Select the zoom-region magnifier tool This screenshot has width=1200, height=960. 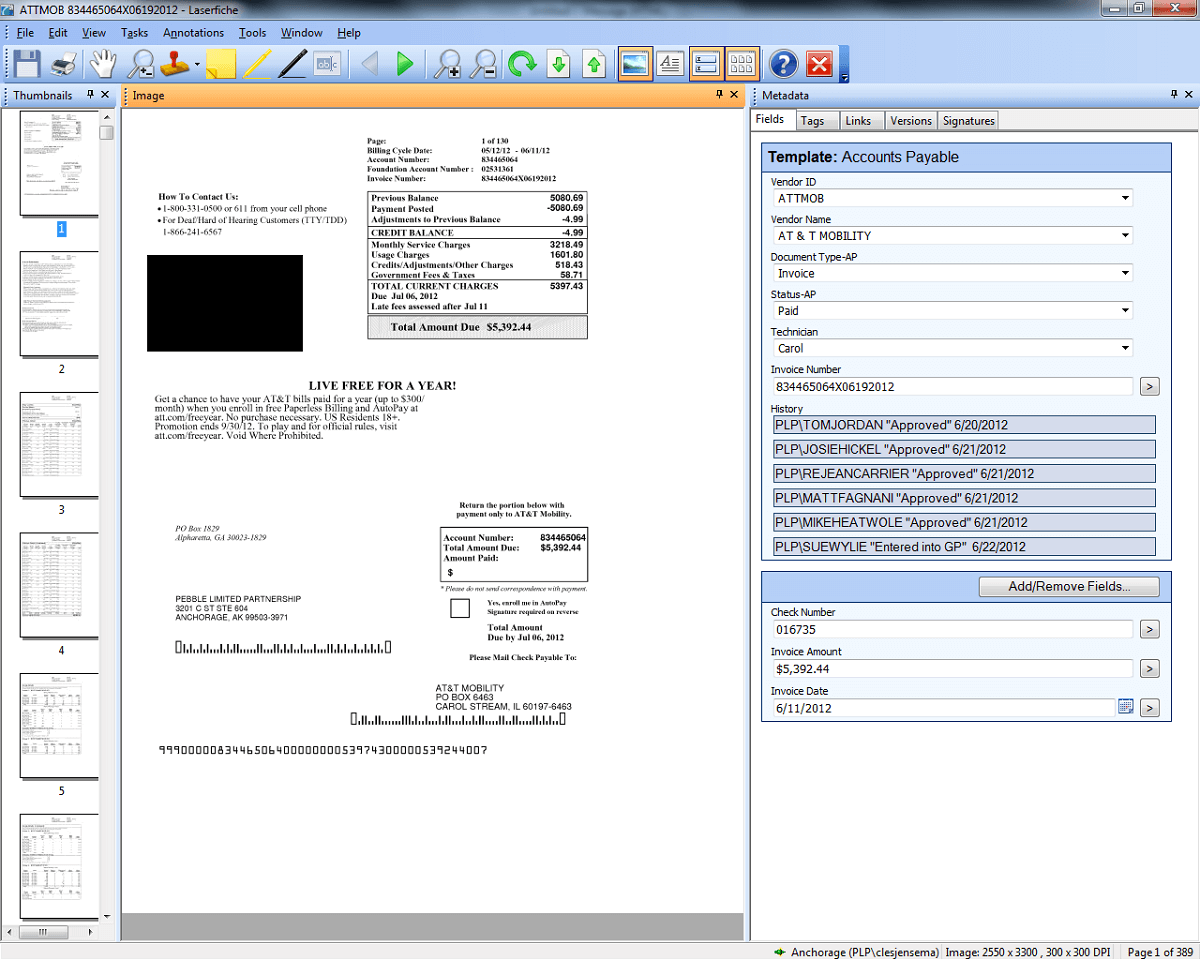(x=141, y=64)
